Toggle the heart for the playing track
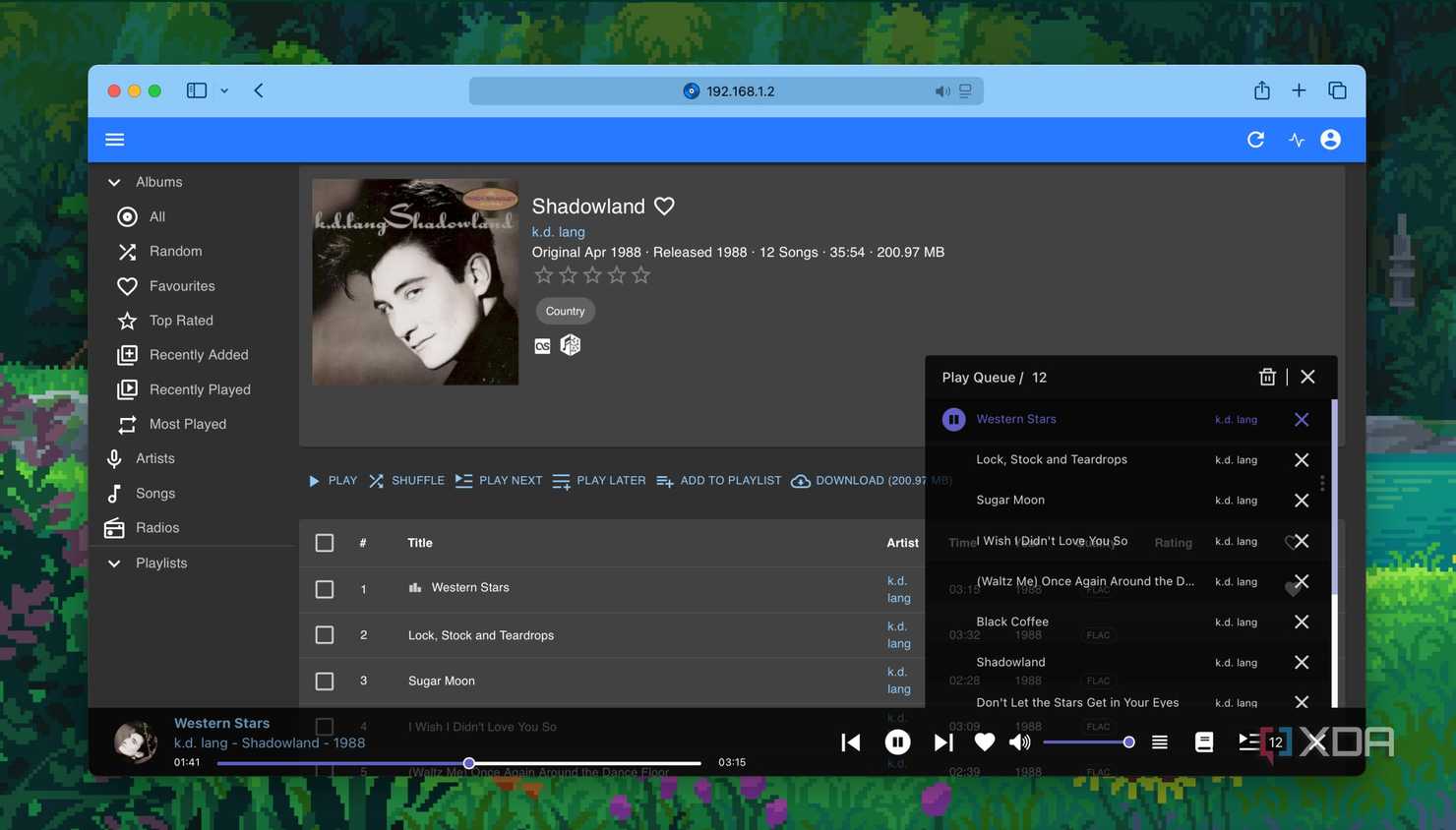 (x=984, y=742)
